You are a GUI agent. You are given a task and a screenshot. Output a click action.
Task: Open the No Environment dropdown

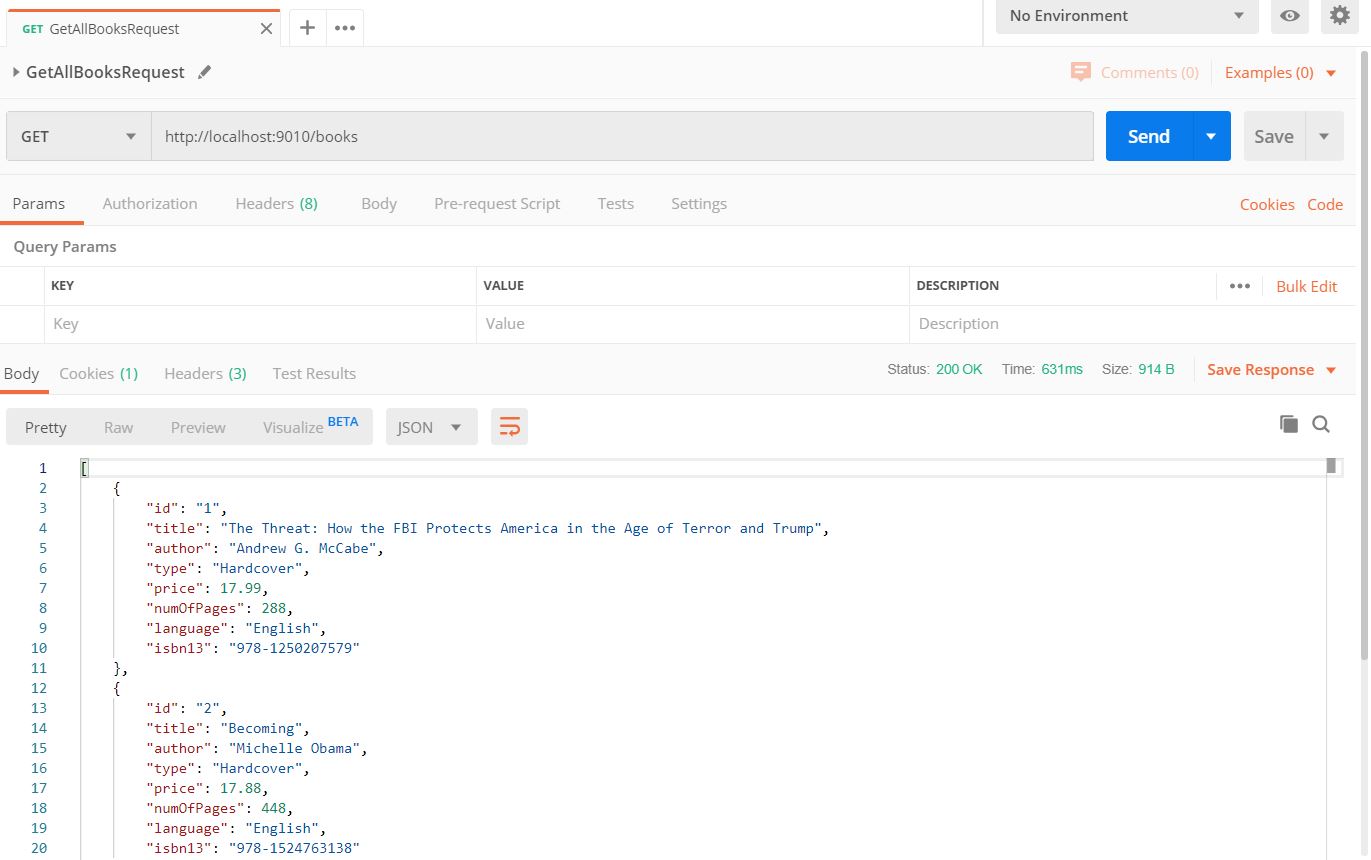1126,16
